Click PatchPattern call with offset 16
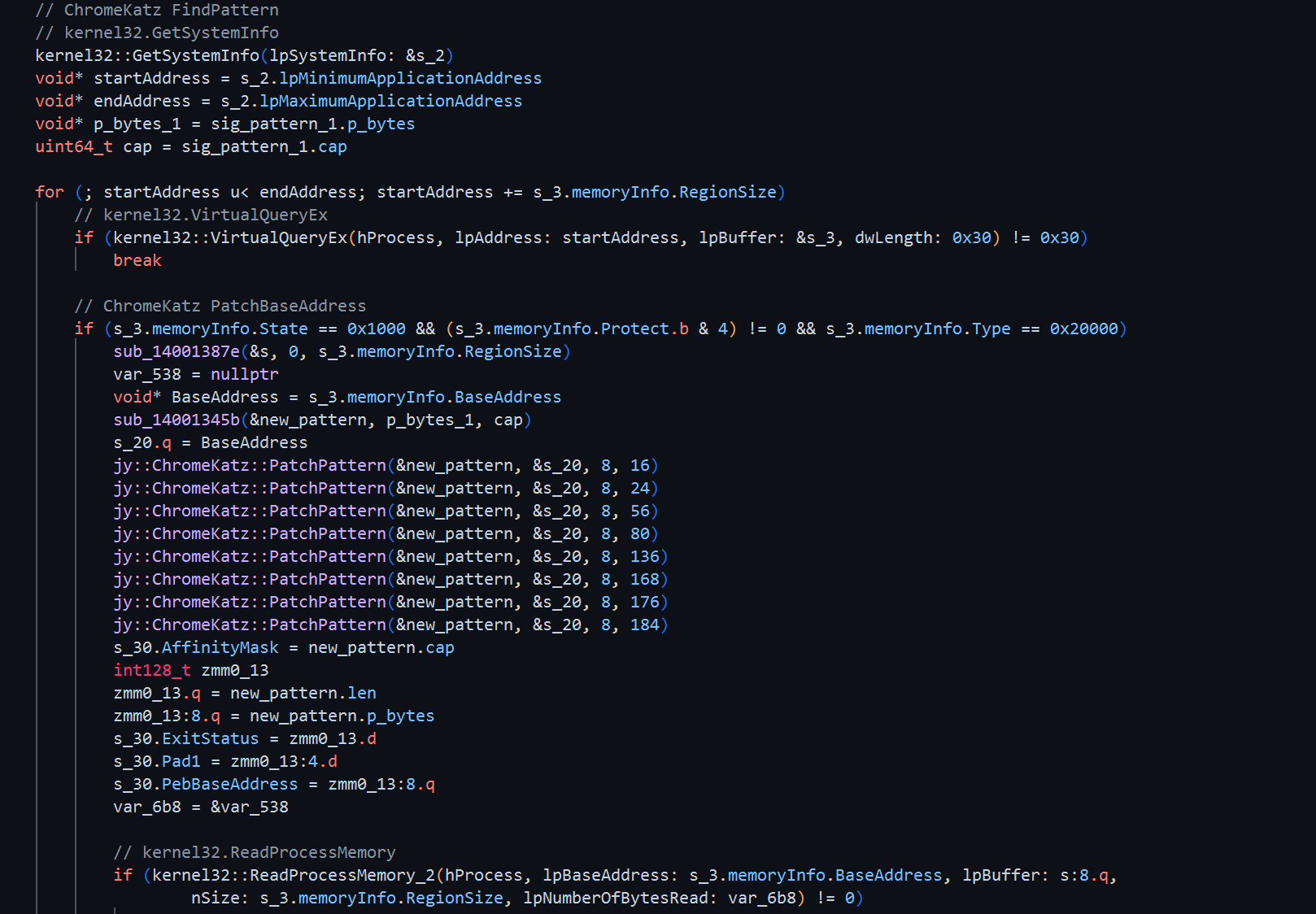The height and width of the screenshot is (914, 1316). tap(327, 465)
